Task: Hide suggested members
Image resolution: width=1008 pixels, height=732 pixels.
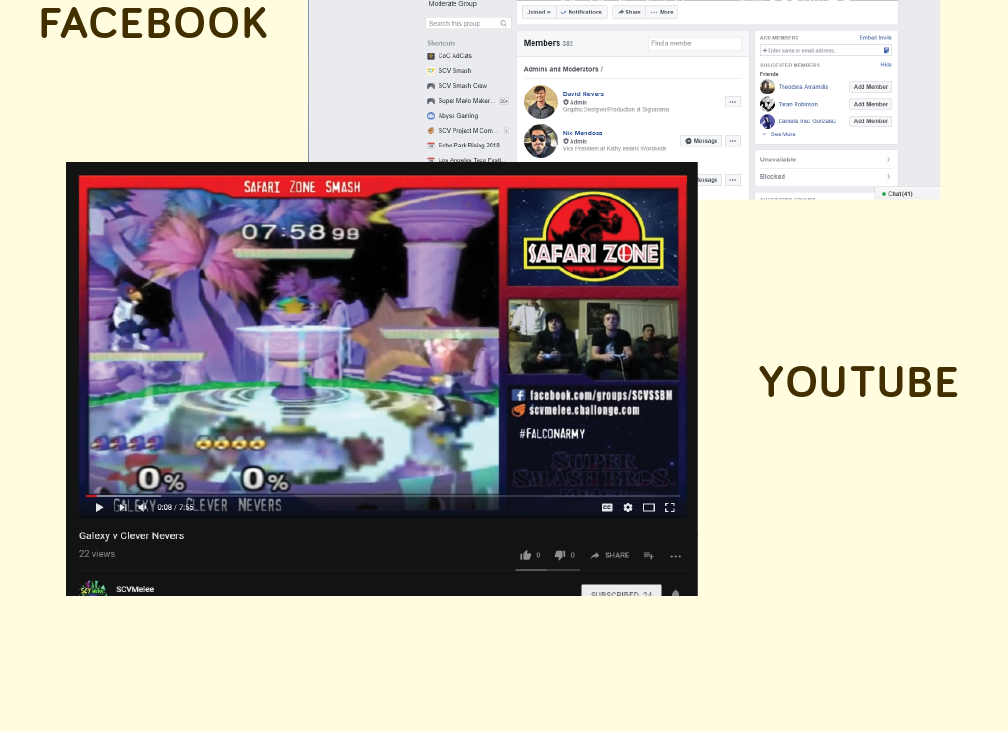Action: tap(886, 65)
